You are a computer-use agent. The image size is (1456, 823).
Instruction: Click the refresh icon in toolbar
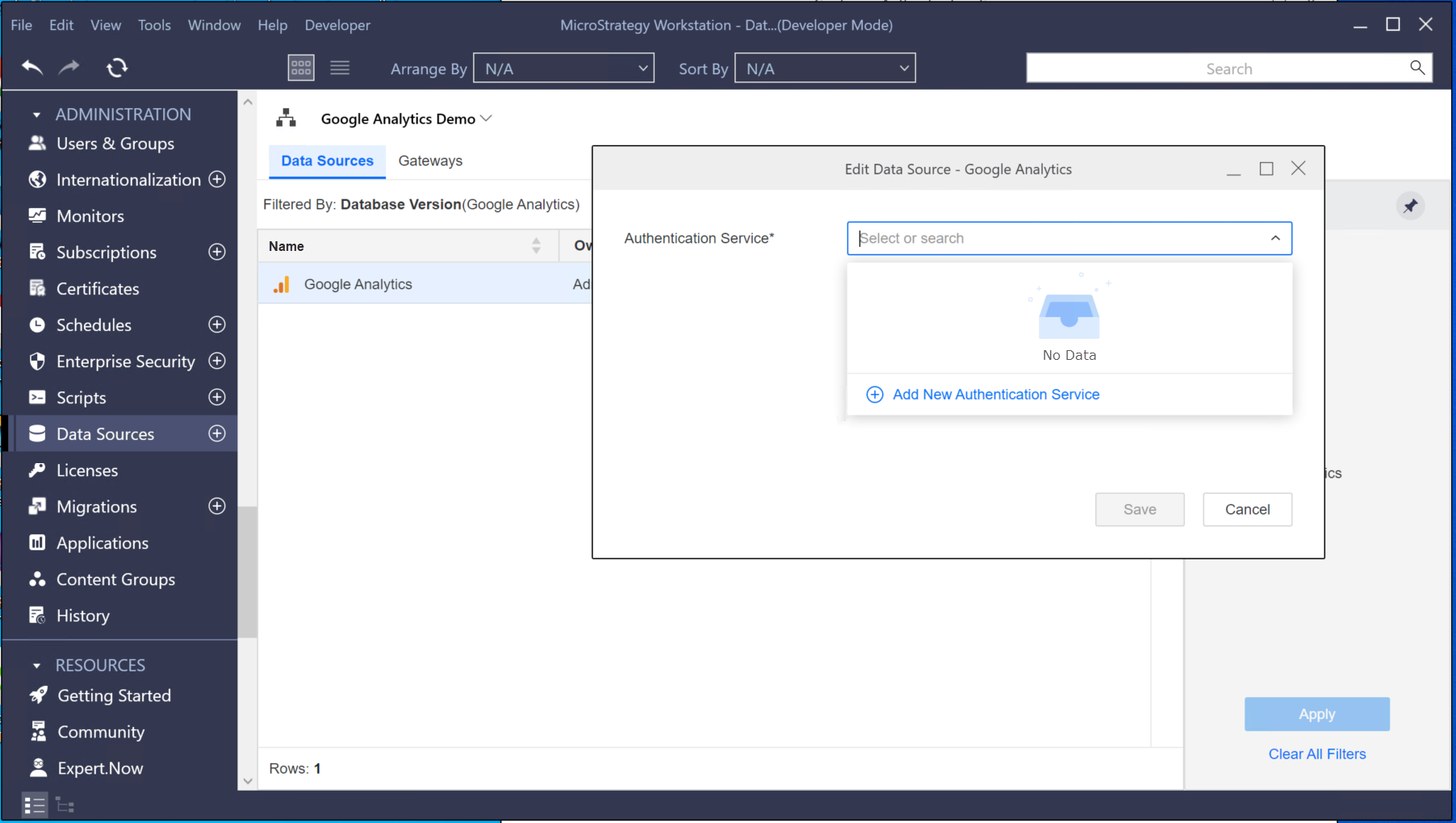(x=117, y=68)
